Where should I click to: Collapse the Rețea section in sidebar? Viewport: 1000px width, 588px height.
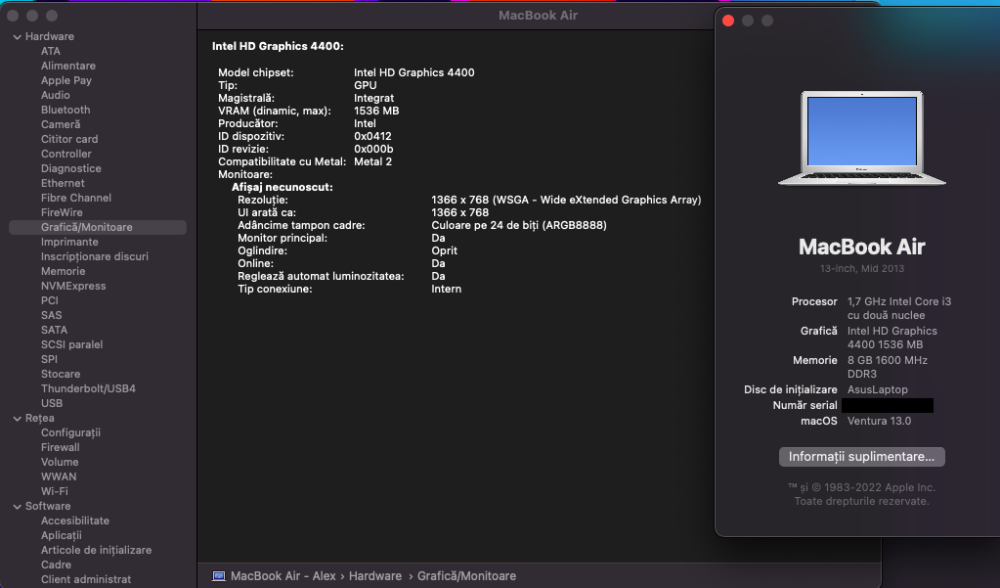pos(17,418)
